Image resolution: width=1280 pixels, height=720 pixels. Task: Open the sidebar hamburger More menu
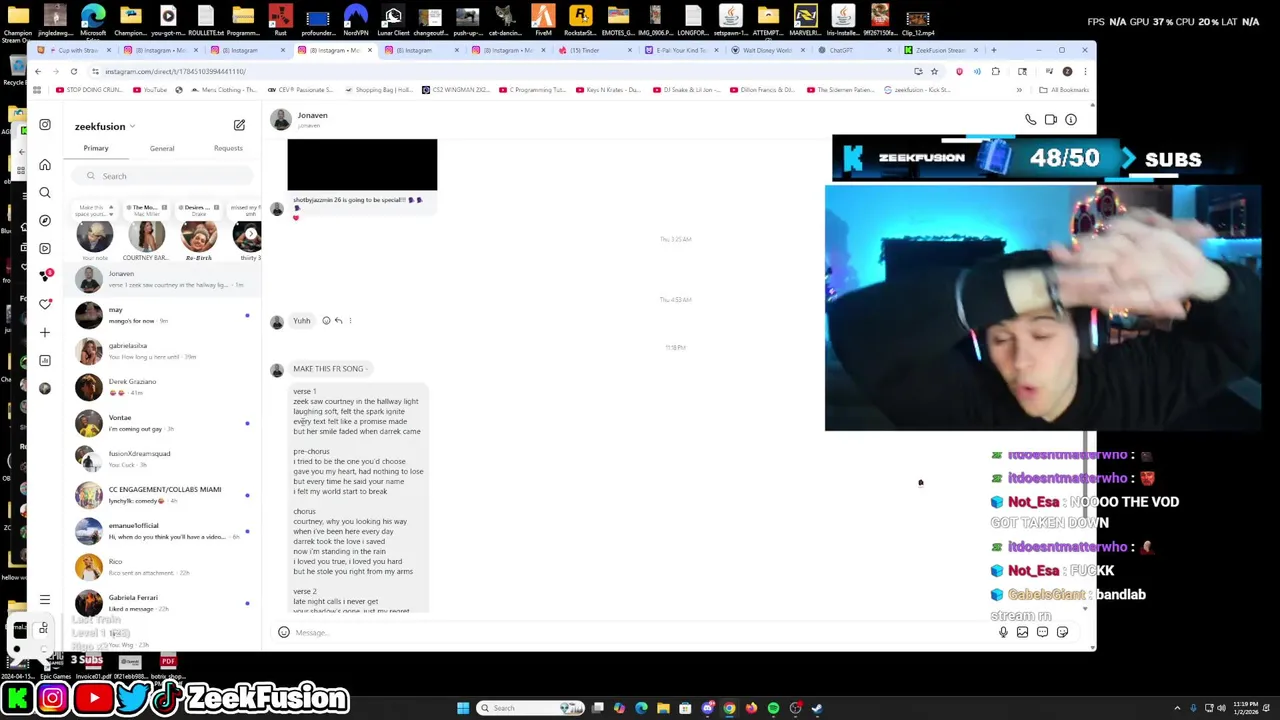[x=44, y=599]
